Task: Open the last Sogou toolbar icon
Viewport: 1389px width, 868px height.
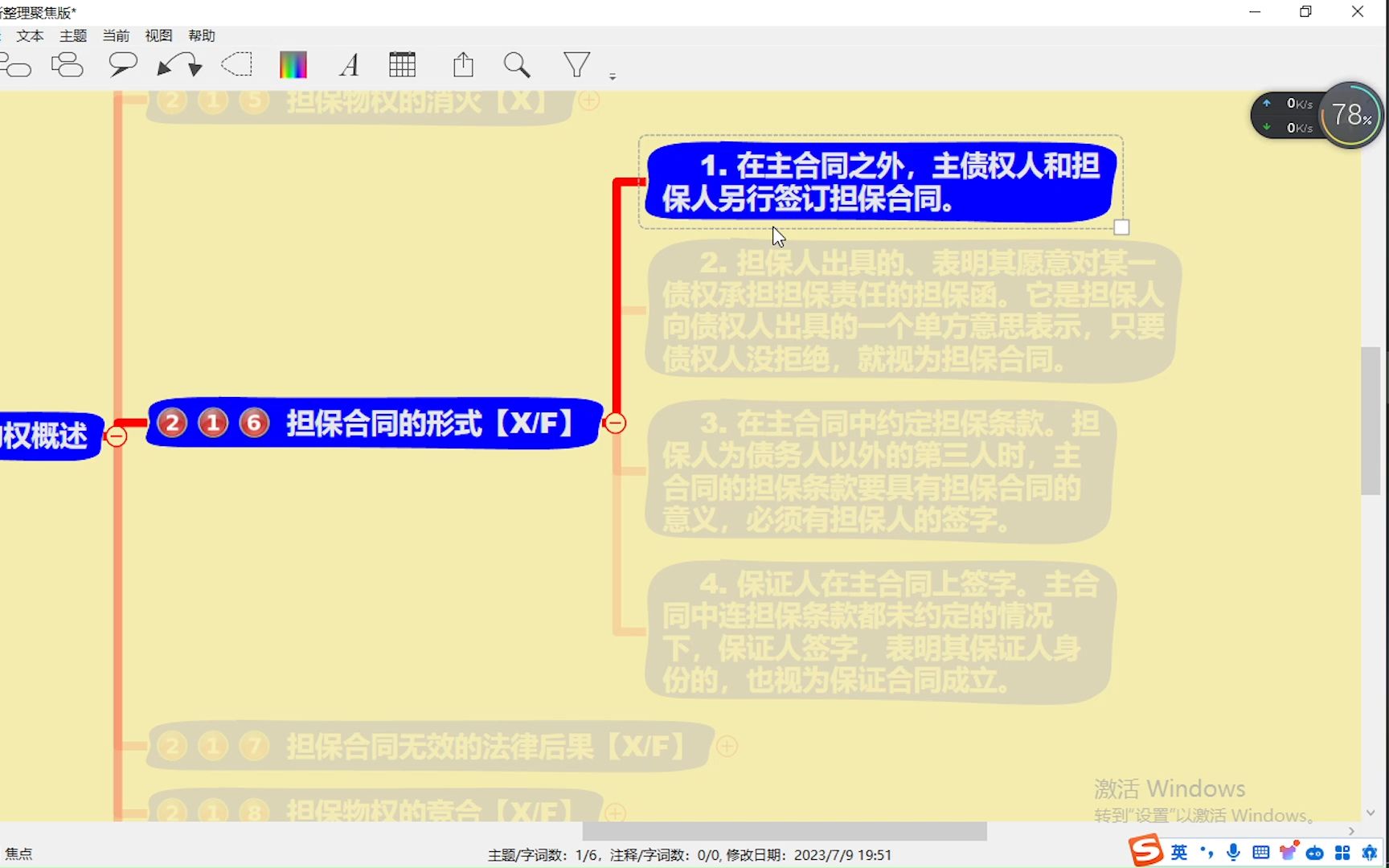Action: coord(1370,852)
